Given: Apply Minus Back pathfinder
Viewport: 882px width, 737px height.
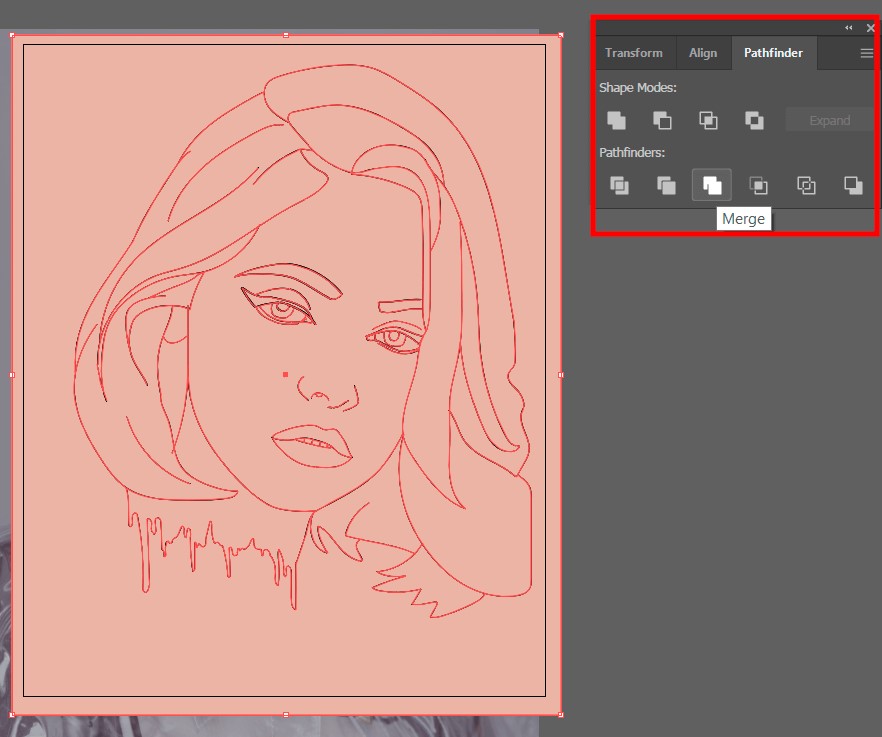Looking at the screenshot, I should pyautogui.click(x=852, y=185).
